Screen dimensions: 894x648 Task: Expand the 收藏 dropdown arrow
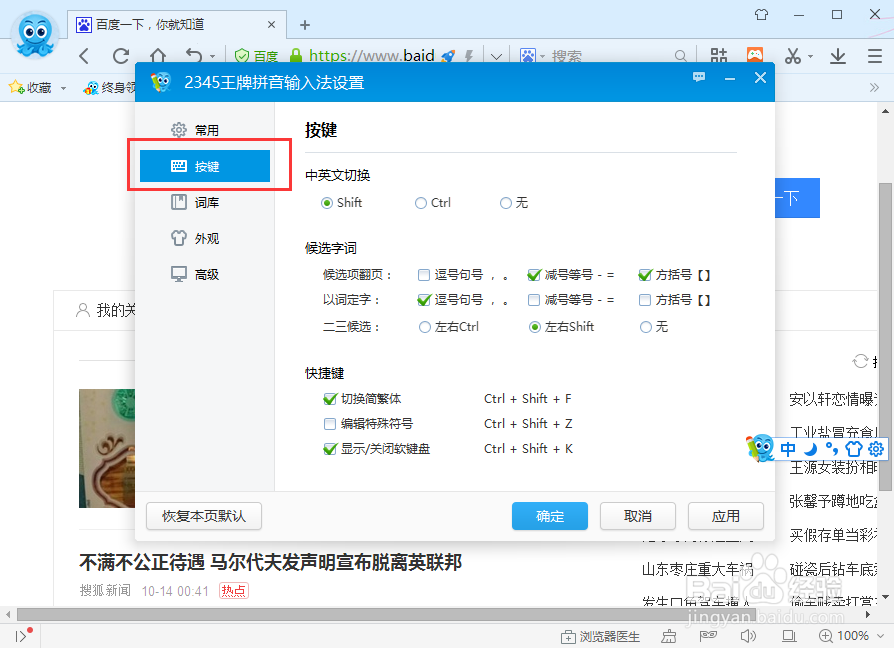point(63,88)
